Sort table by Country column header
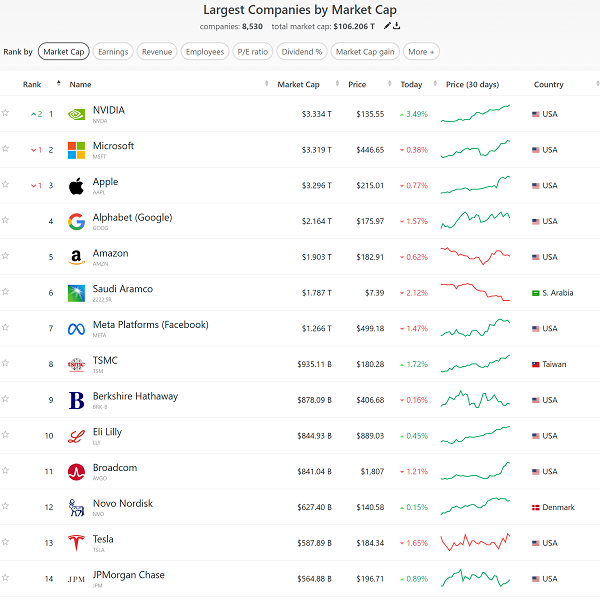Viewport: 600px width, 600px height. [x=549, y=85]
